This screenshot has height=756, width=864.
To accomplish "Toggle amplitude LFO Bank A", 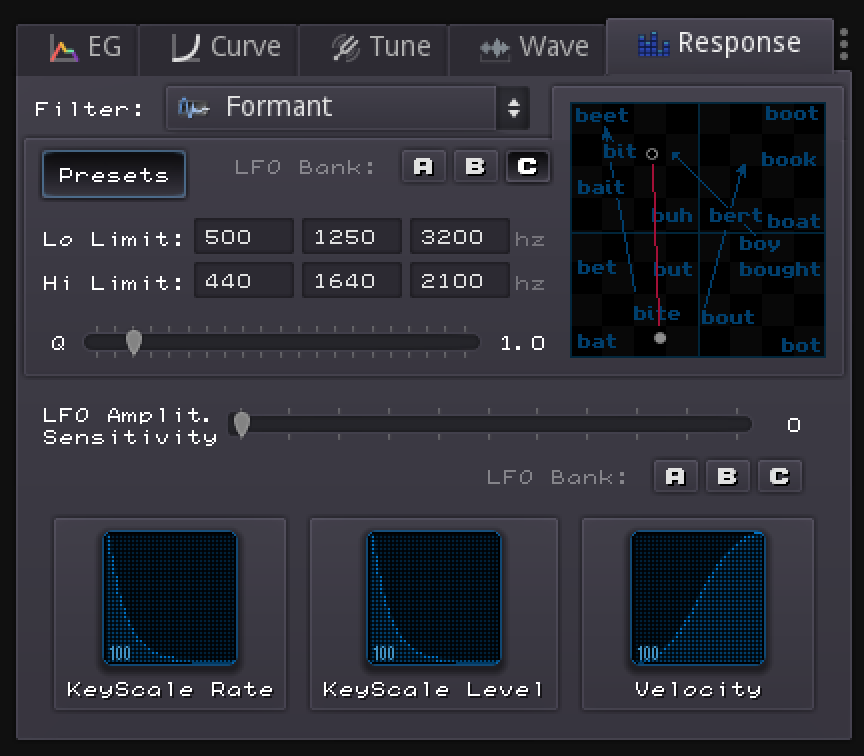I will pos(675,476).
